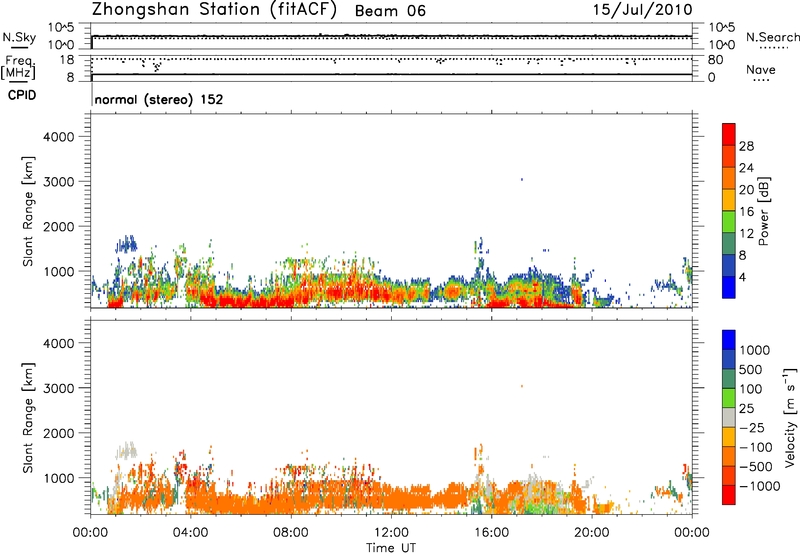Click the '04:00' time tick label

coord(190,533)
